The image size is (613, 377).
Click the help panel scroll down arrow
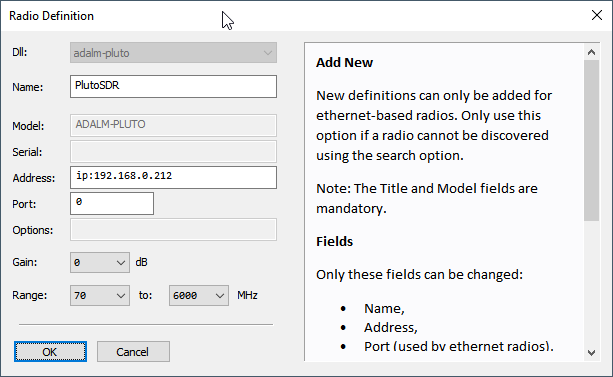pyautogui.click(x=591, y=353)
